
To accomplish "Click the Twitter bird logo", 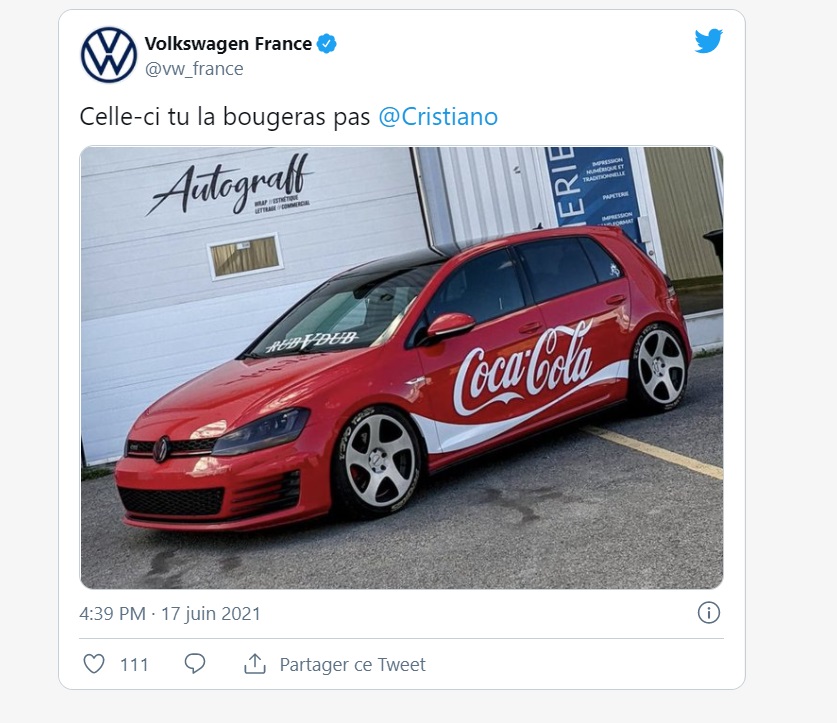I will tap(708, 41).
